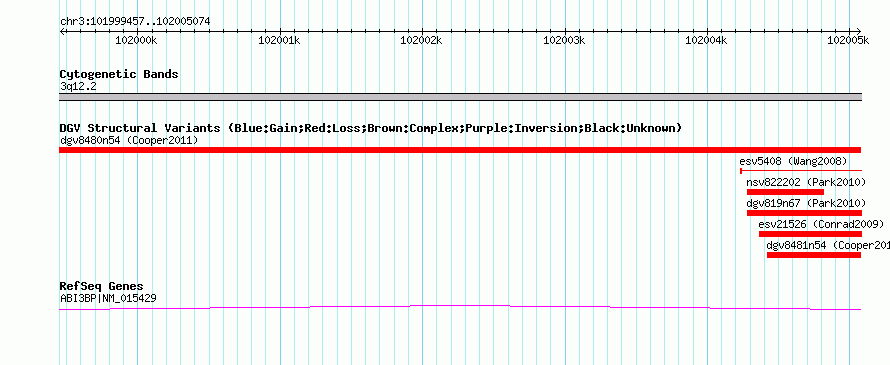Click the 102000k ruler position
This screenshot has height=365, width=890.
pos(136,40)
